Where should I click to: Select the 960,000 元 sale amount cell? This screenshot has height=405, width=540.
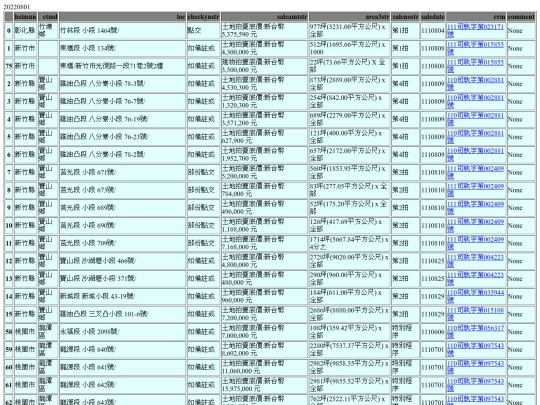(264, 297)
